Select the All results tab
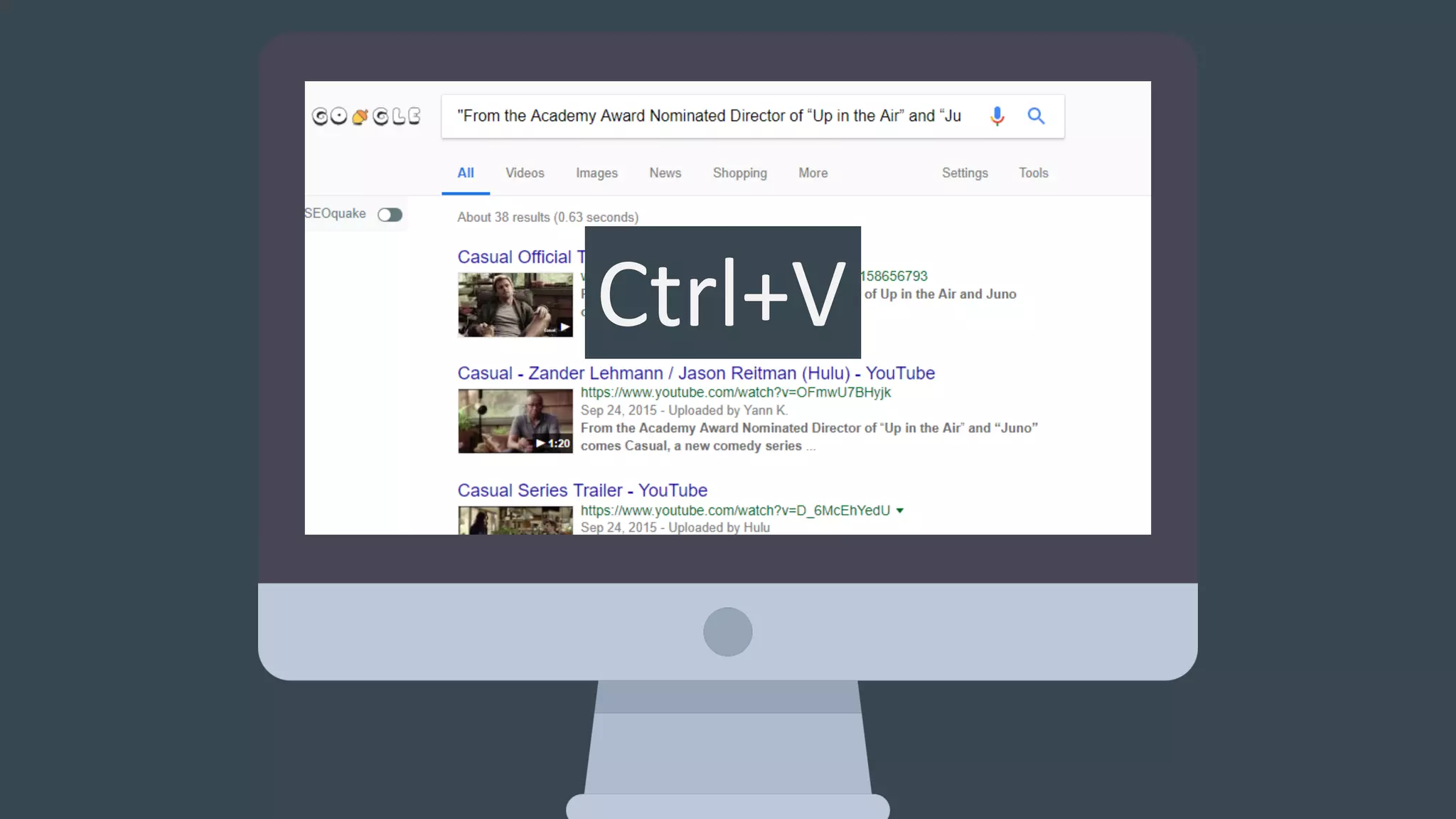The image size is (1456, 819). click(466, 173)
